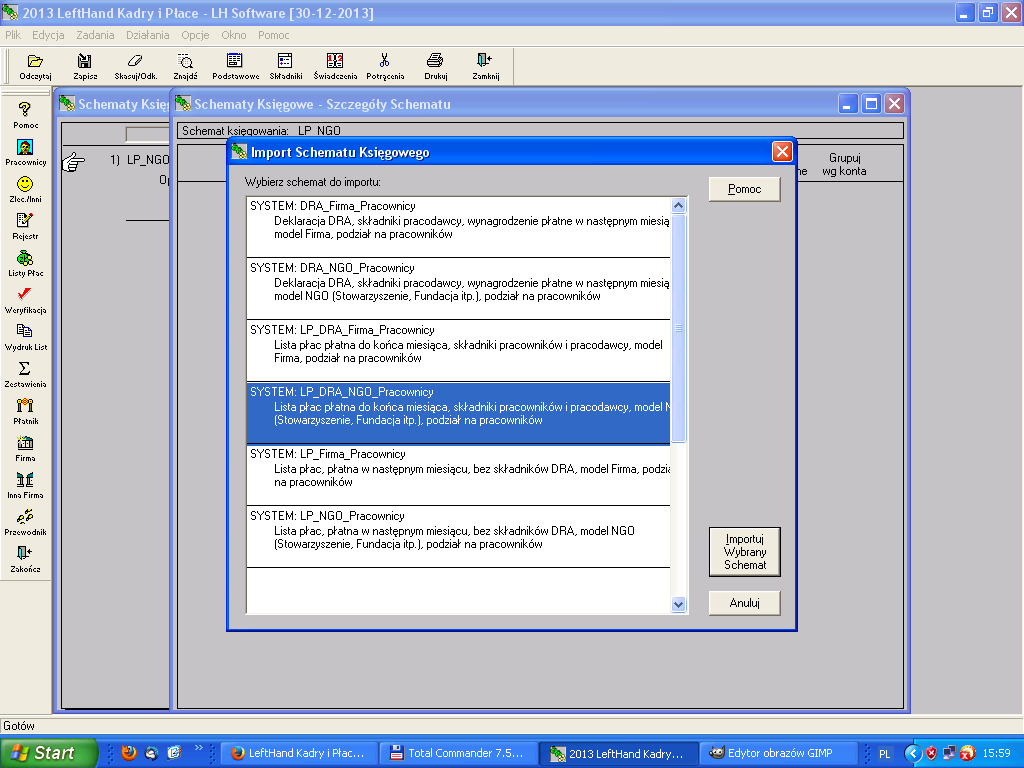
Task: Click the Zamknij toolbar icon
Action: point(485,67)
